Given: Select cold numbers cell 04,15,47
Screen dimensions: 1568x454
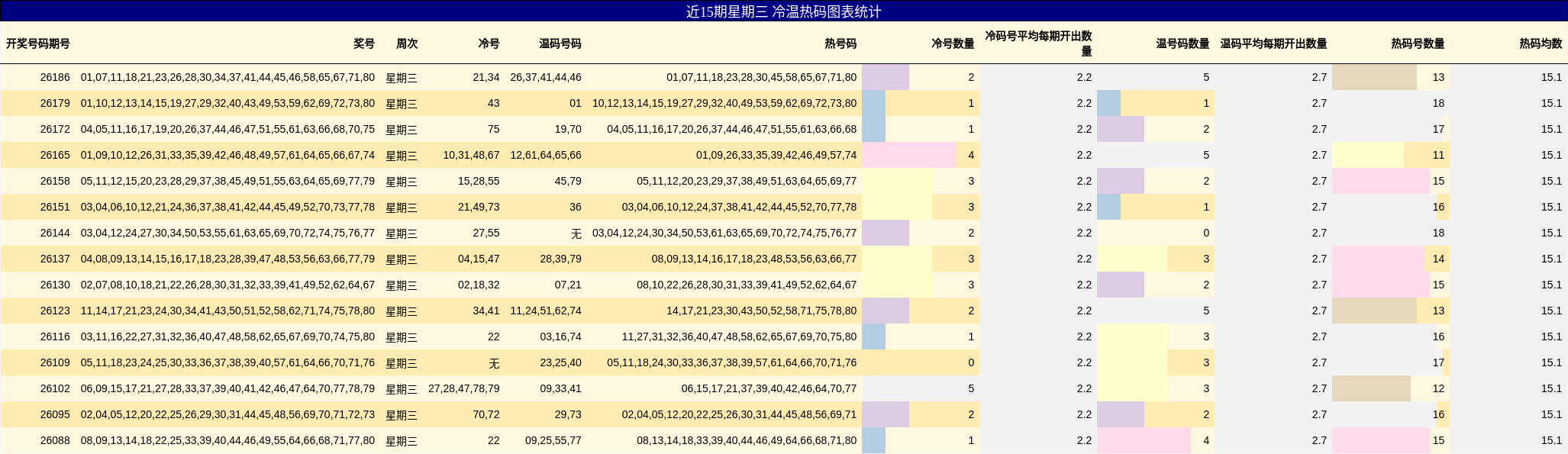Looking at the screenshot, I should [x=479, y=259].
